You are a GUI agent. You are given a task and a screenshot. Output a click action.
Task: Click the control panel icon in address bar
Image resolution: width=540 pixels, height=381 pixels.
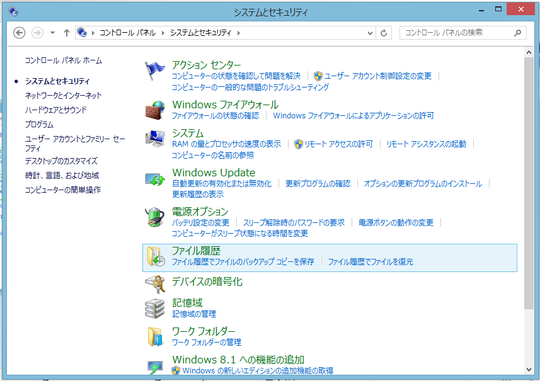pyautogui.click(x=82, y=32)
